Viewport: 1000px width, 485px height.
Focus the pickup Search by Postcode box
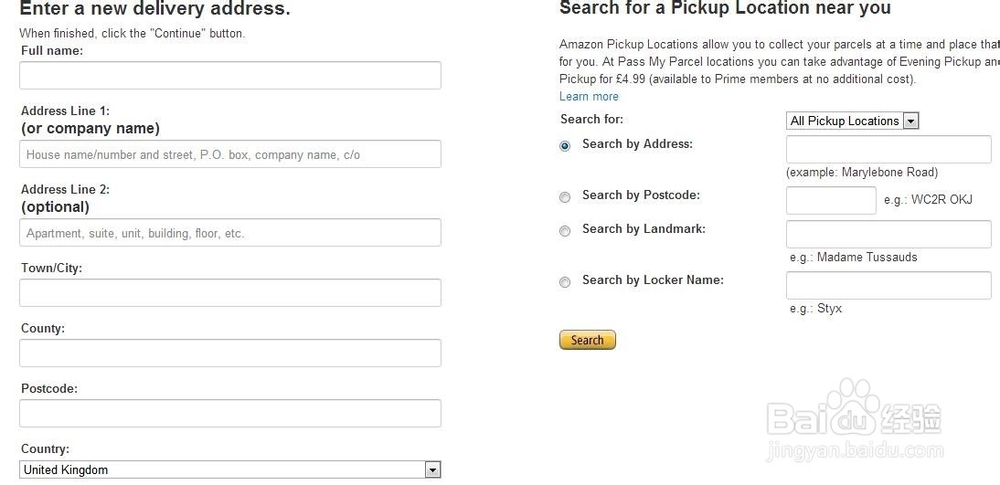(x=831, y=200)
